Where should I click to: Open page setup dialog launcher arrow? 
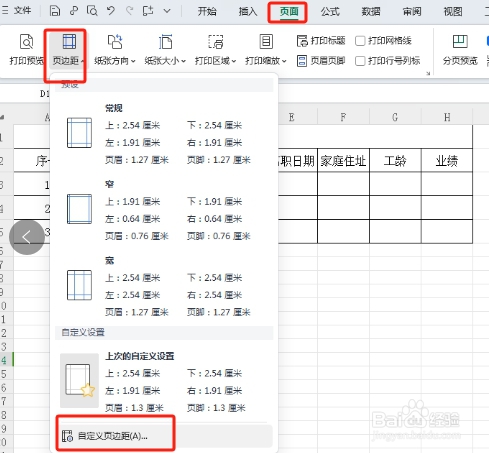(x=428, y=73)
